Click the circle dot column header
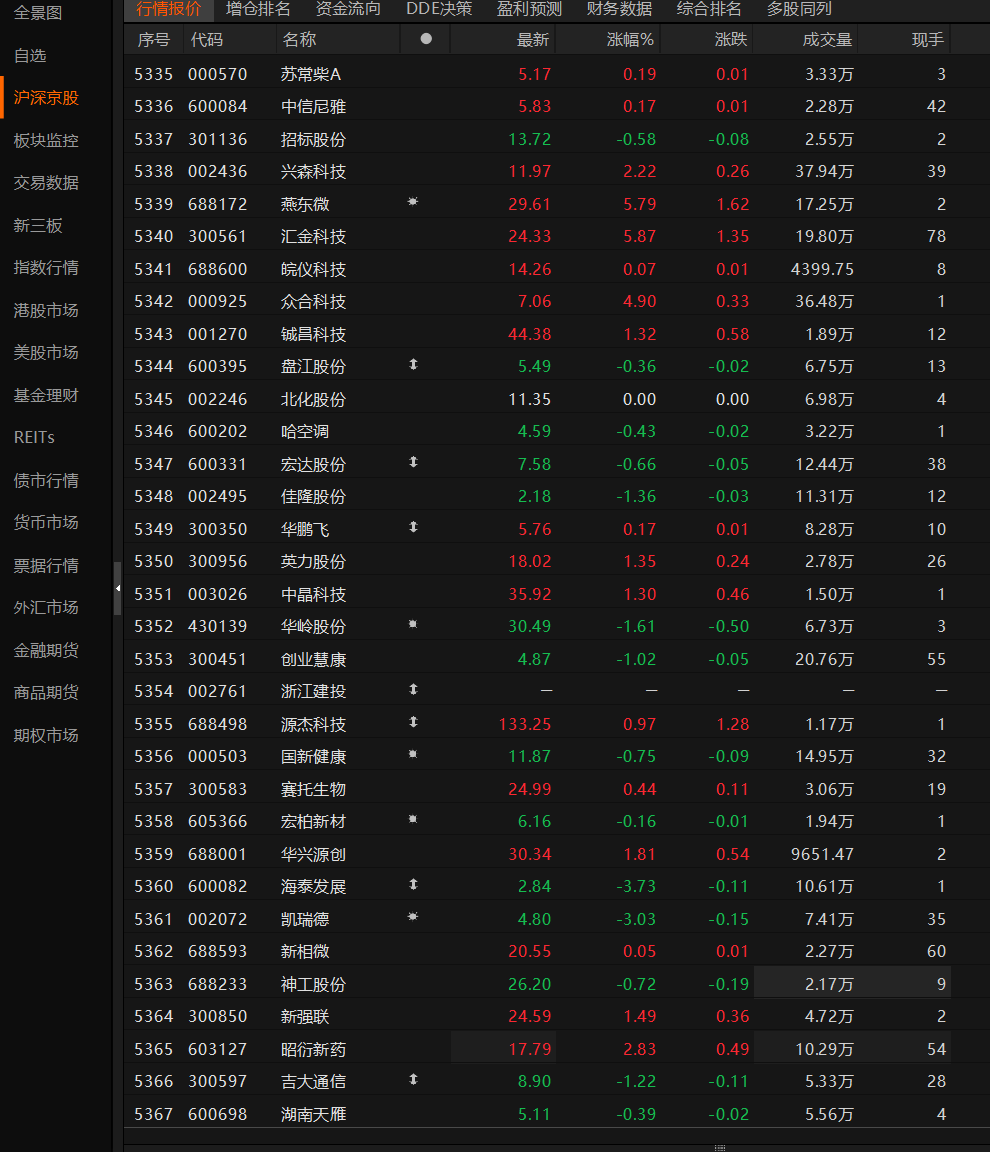This screenshot has width=990, height=1152. click(426, 39)
